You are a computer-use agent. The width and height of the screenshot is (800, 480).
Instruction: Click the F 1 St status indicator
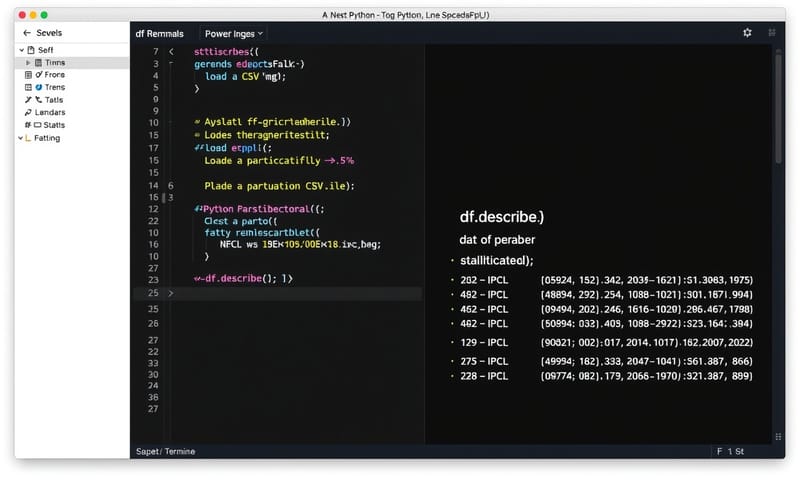pos(730,451)
